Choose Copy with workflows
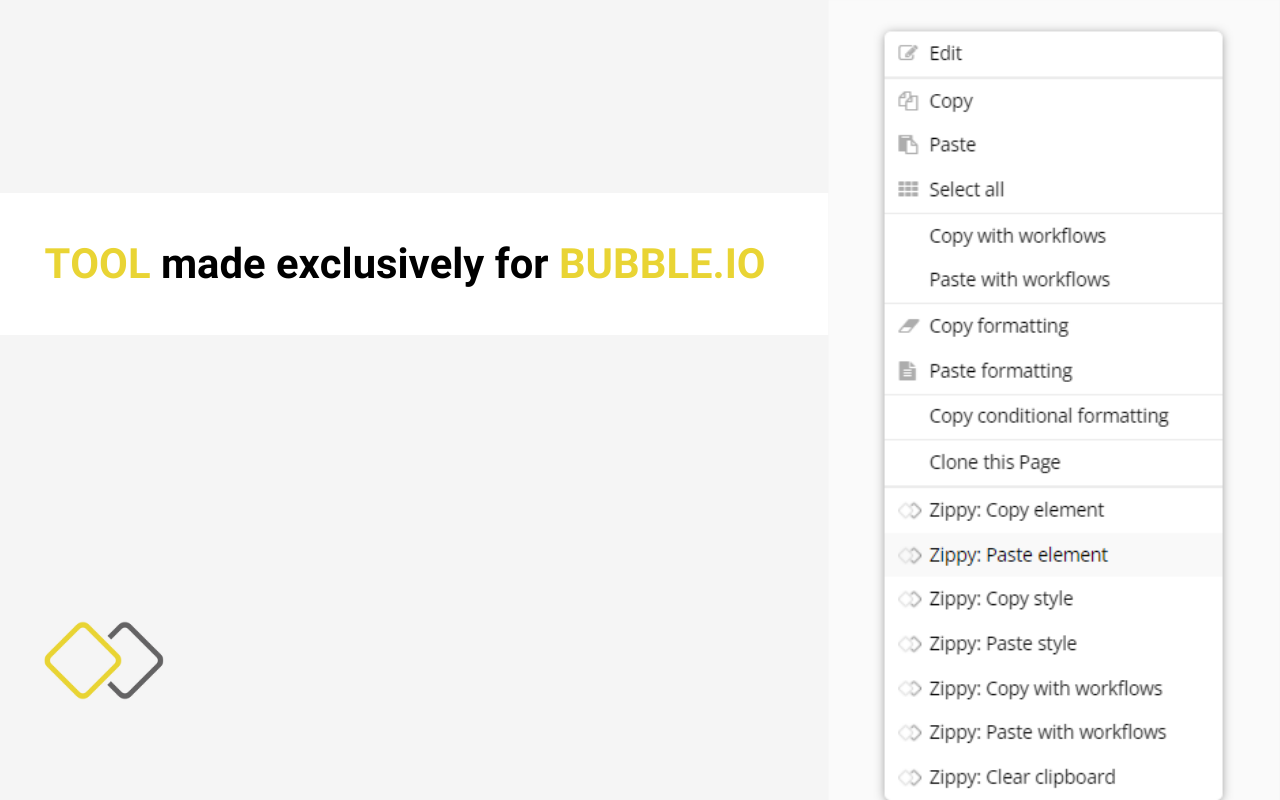Image resolution: width=1280 pixels, height=800 pixels. point(1017,236)
